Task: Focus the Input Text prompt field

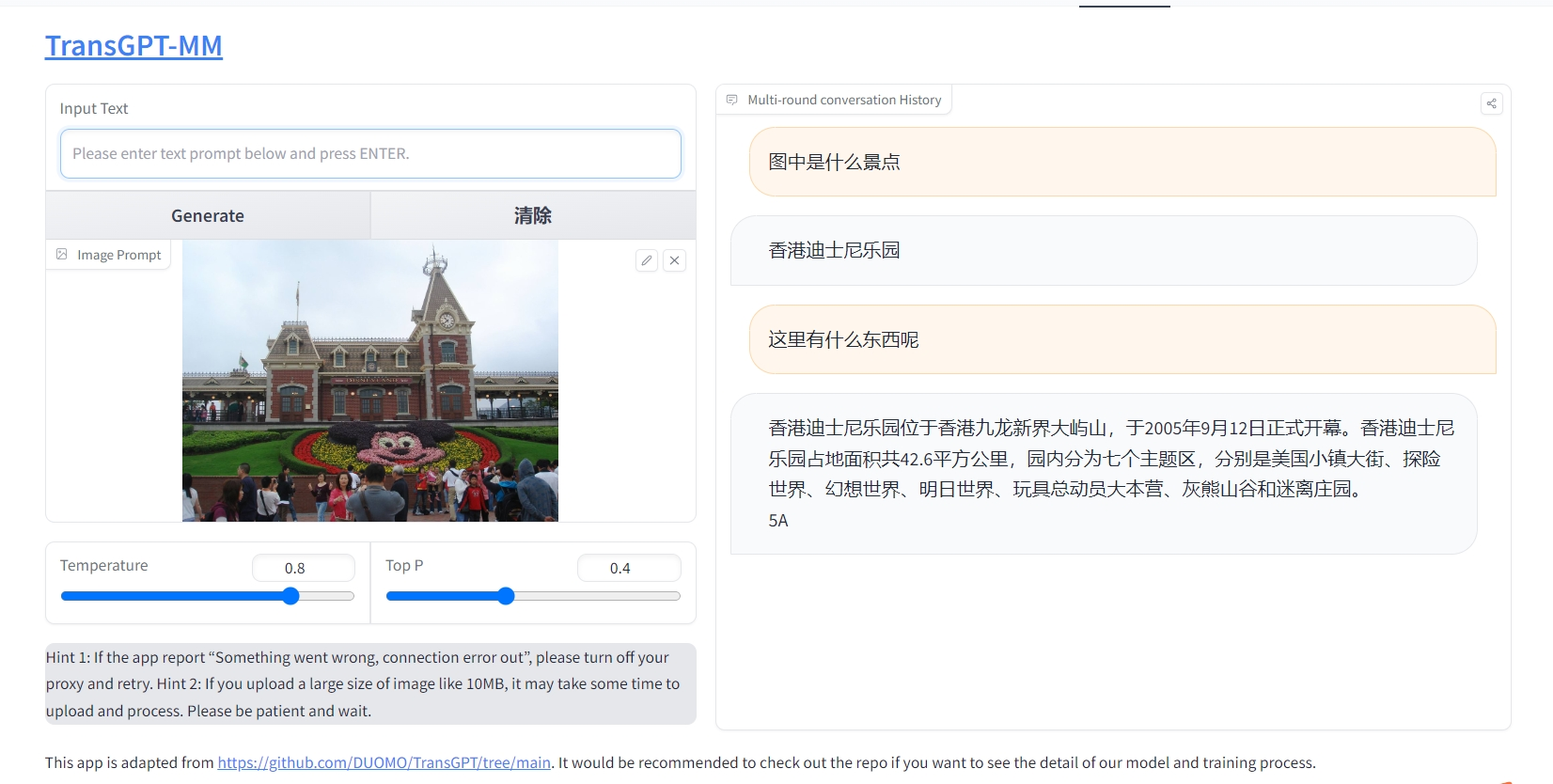Action: click(370, 153)
